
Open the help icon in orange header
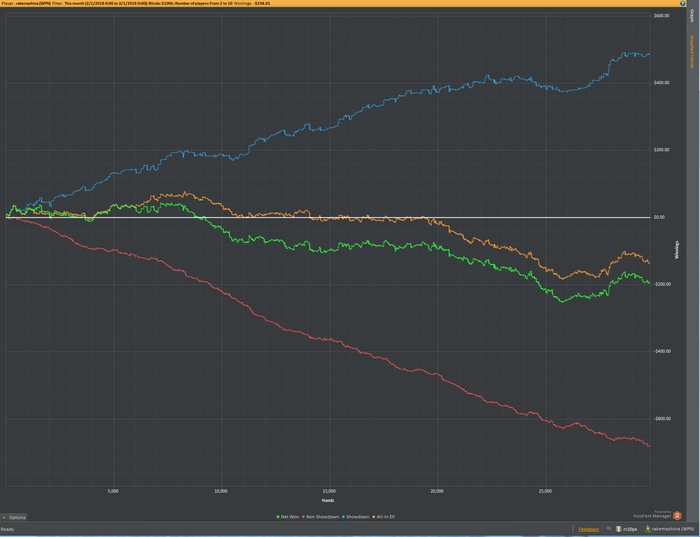coord(683,3)
